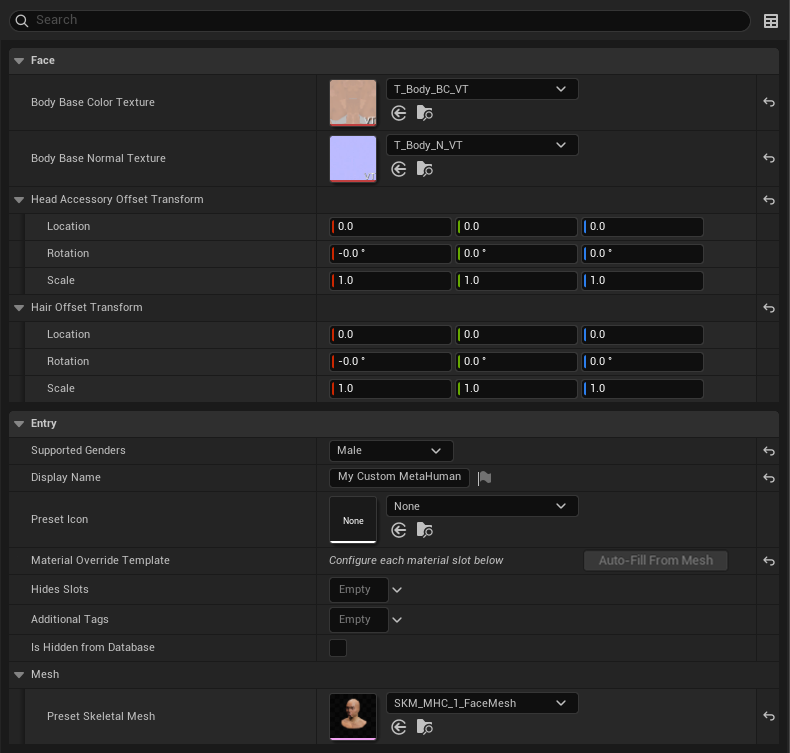Reset Material Override Template to default

click(768, 561)
